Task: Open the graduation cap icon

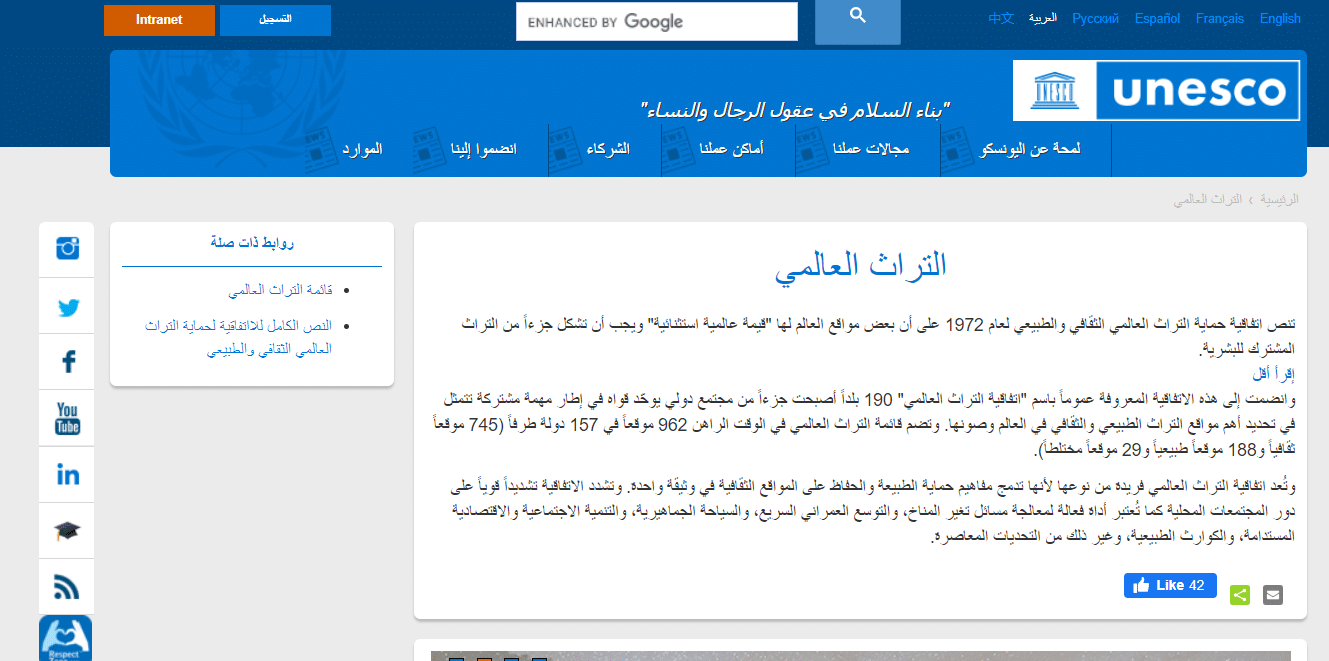Action: click(67, 531)
